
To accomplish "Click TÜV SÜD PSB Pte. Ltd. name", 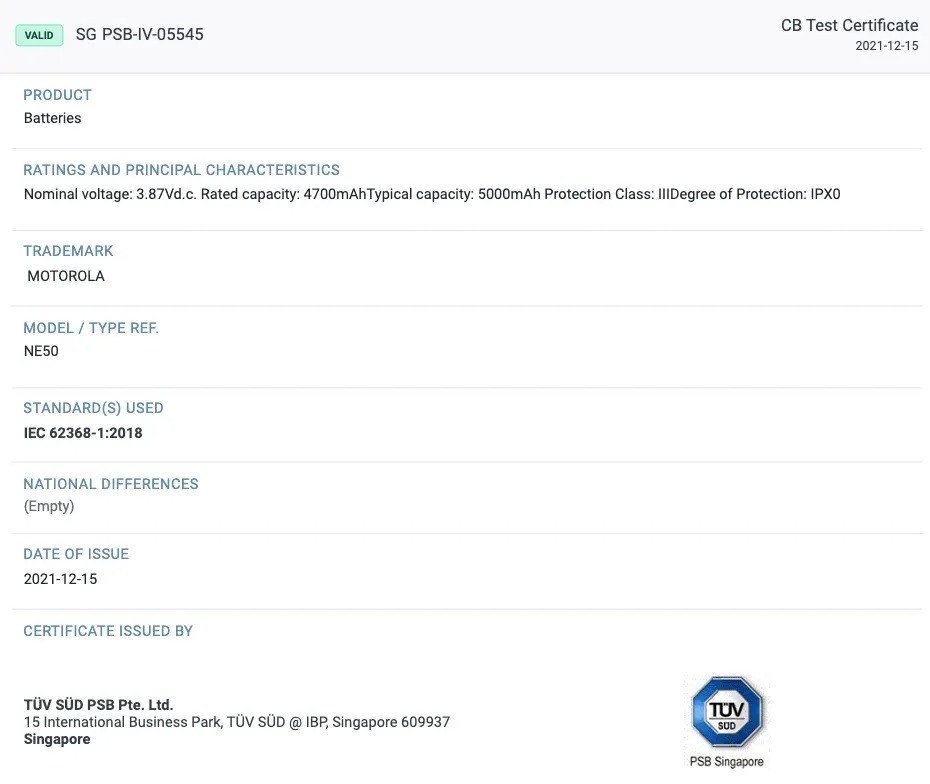I will coord(98,705).
